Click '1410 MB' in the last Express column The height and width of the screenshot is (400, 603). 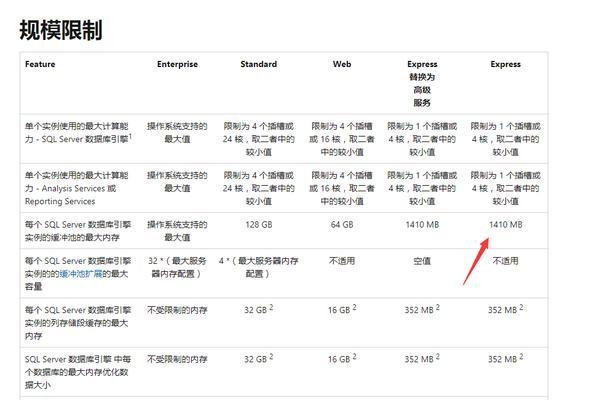505,225
